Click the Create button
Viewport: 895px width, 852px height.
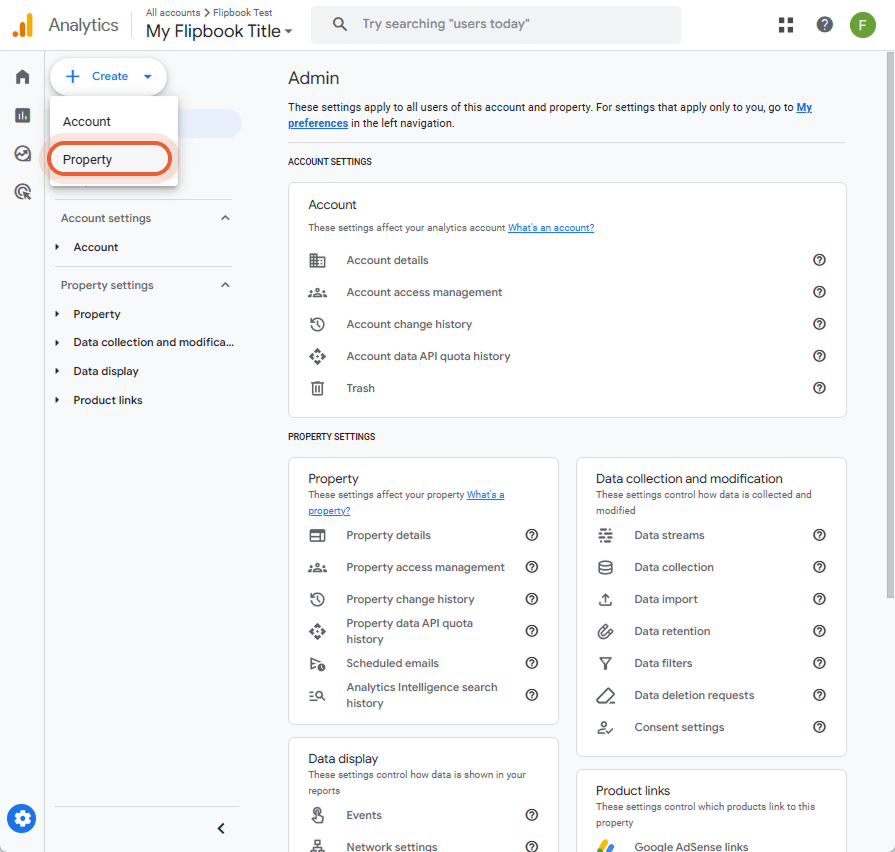click(108, 76)
